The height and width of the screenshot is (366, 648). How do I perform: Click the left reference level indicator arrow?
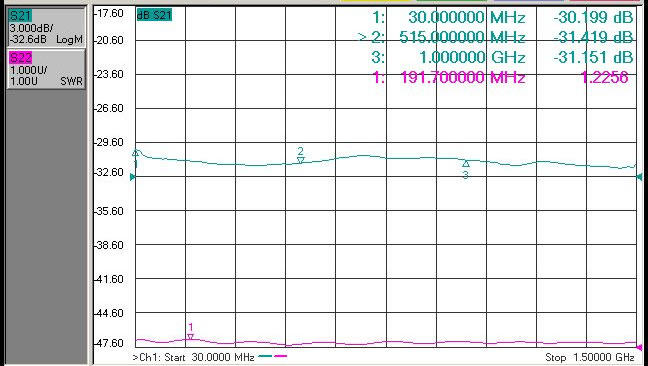click(x=133, y=177)
